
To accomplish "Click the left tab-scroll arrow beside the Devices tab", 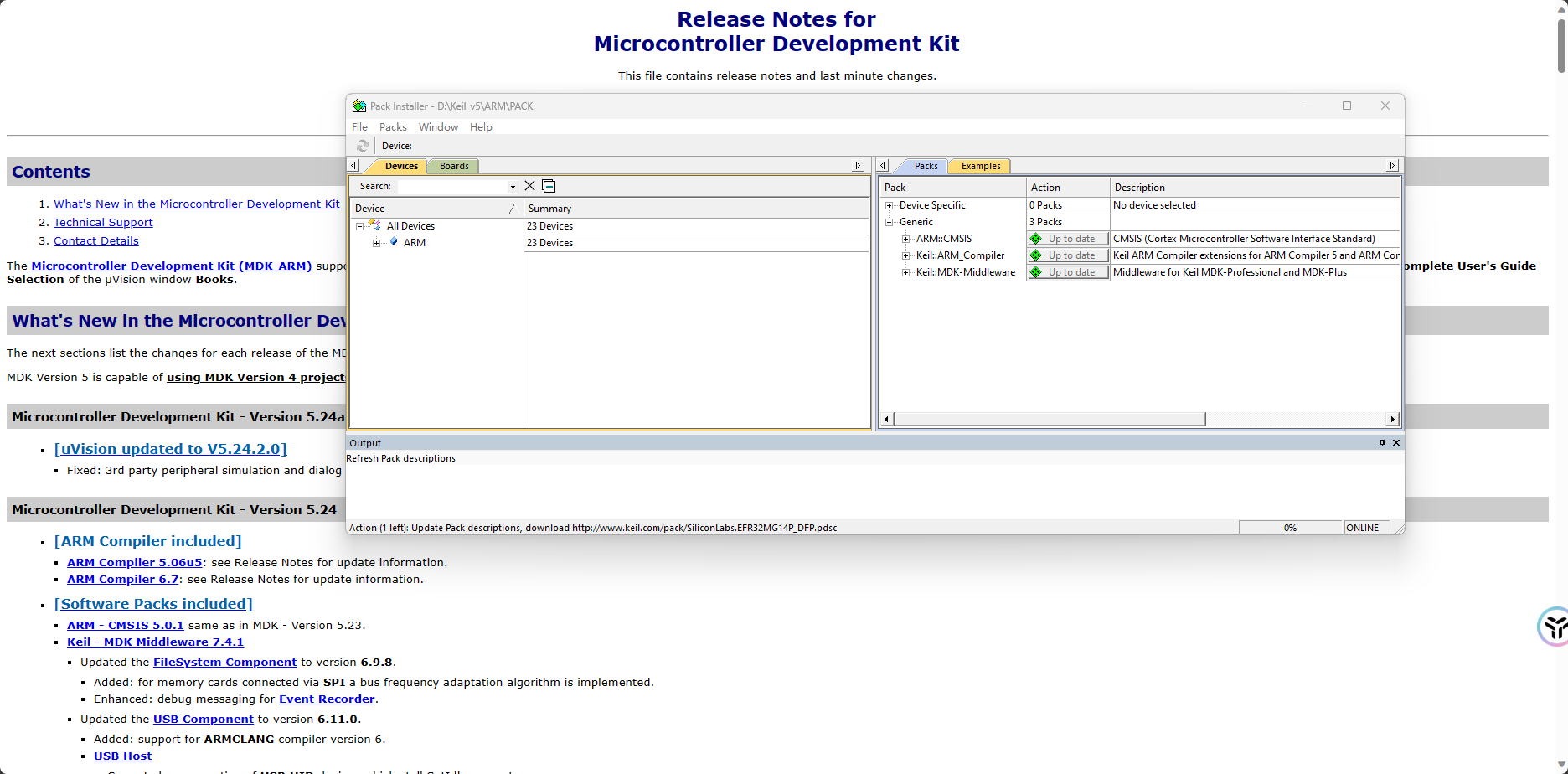I will [354, 166].
